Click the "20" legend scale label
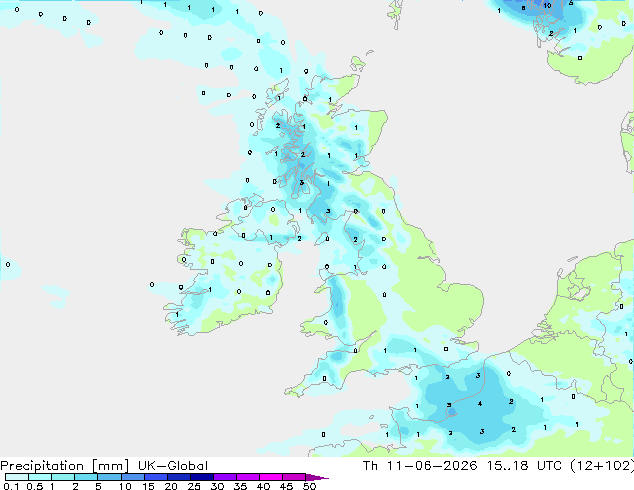634x490 pixels. [171, 486]
